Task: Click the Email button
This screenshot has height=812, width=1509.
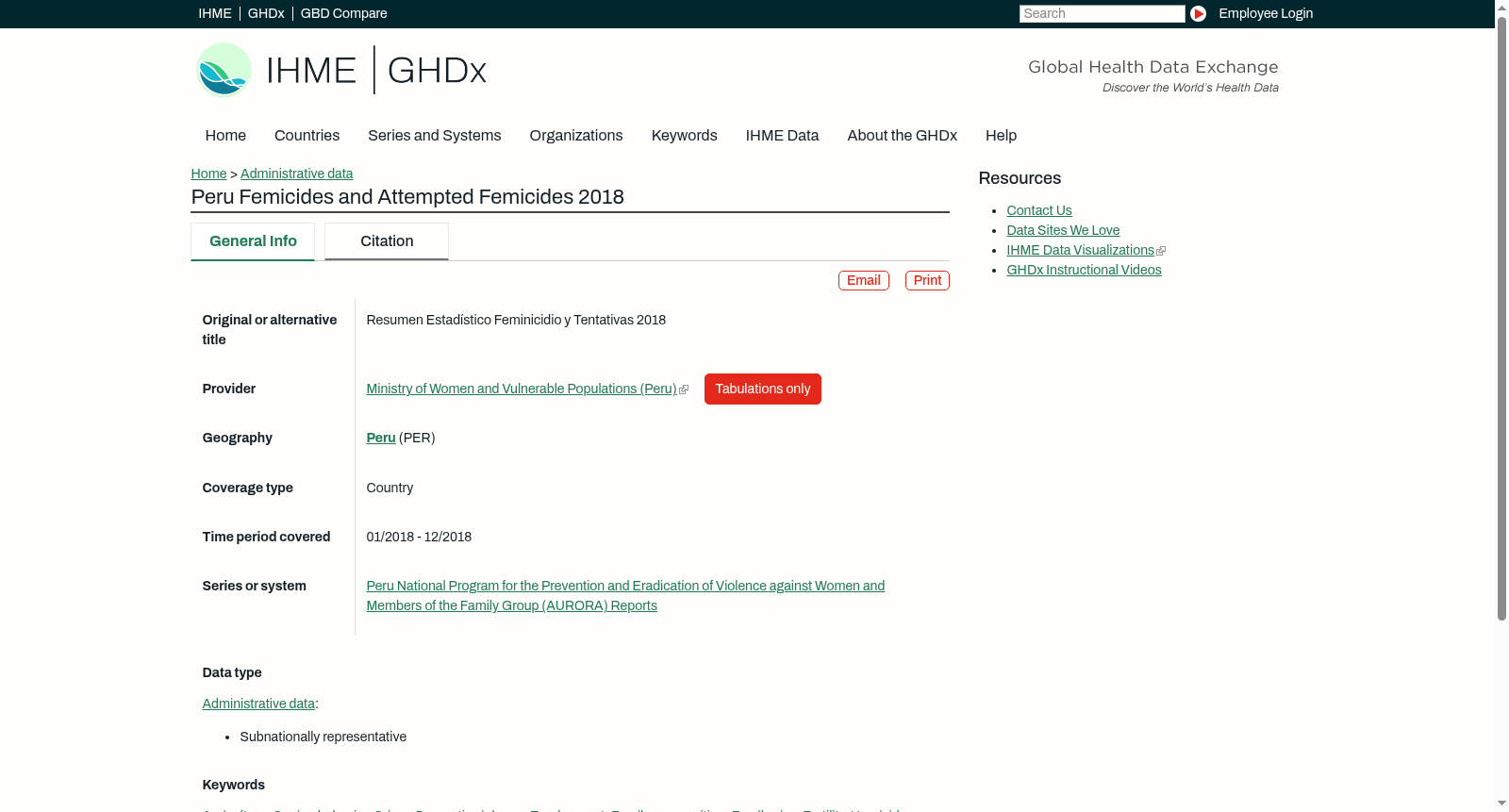Action: tap(864, 280)
